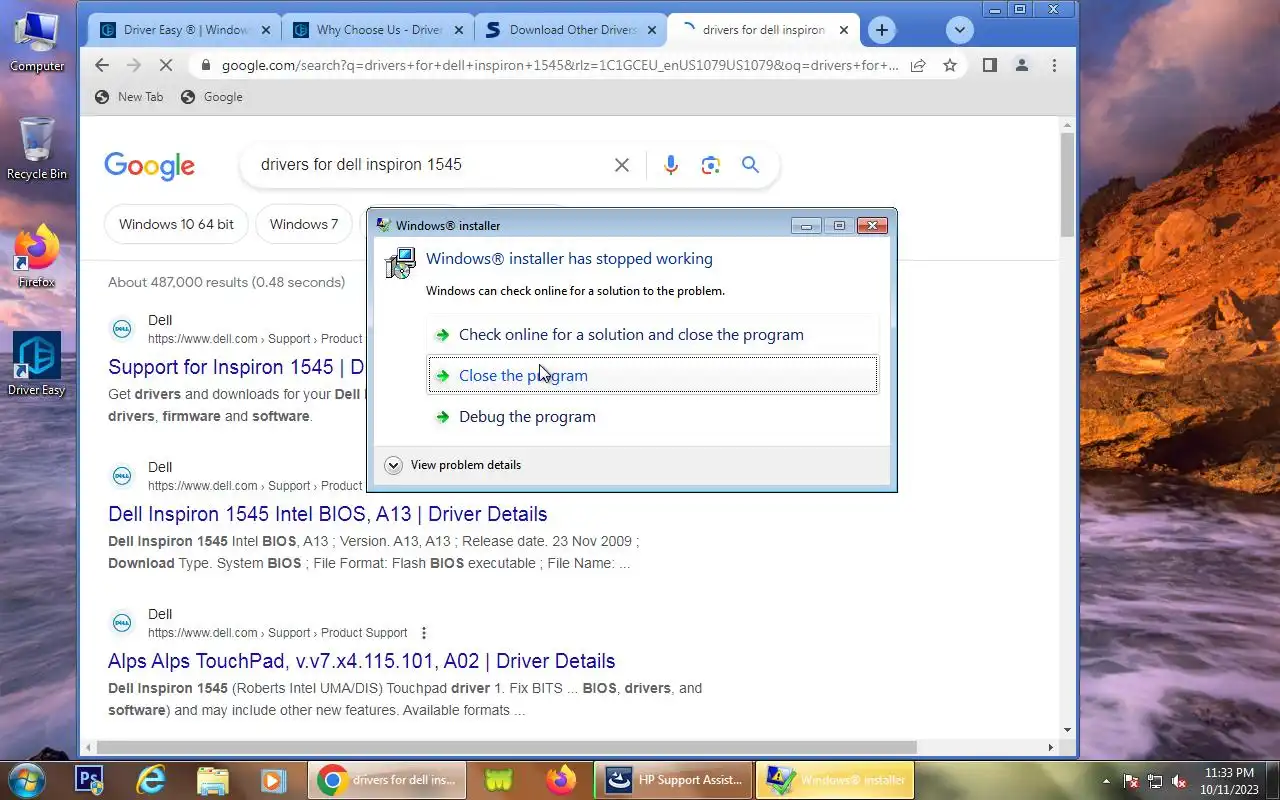Image resolution: width=1280 pixels, height=800 pixels.
Task: Open Chrome side panel
Action: pos(989,65)
